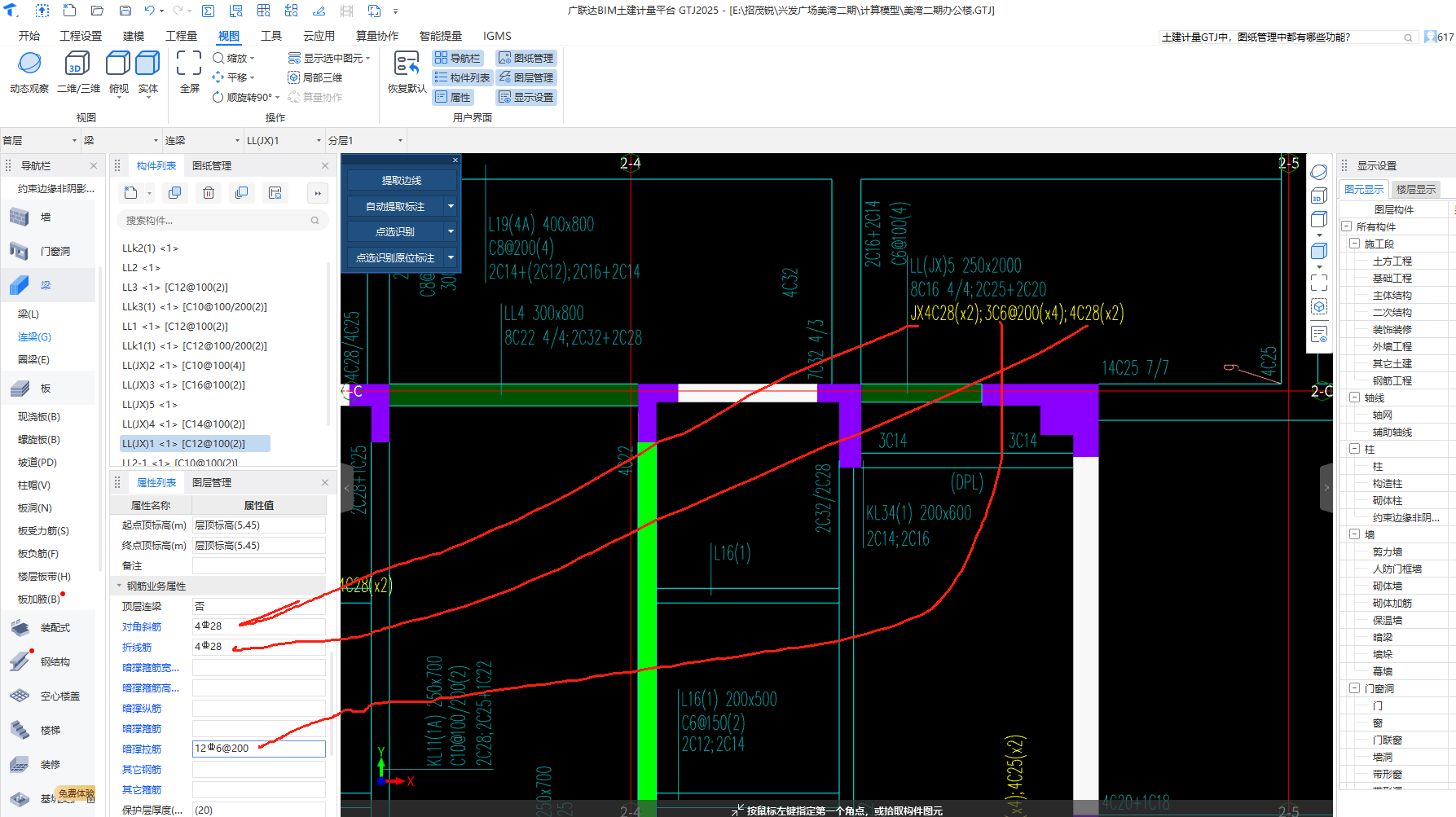Toggle the 导航栏 panel button
Screen dimensions: 1456x817
(x=458, y=58)
